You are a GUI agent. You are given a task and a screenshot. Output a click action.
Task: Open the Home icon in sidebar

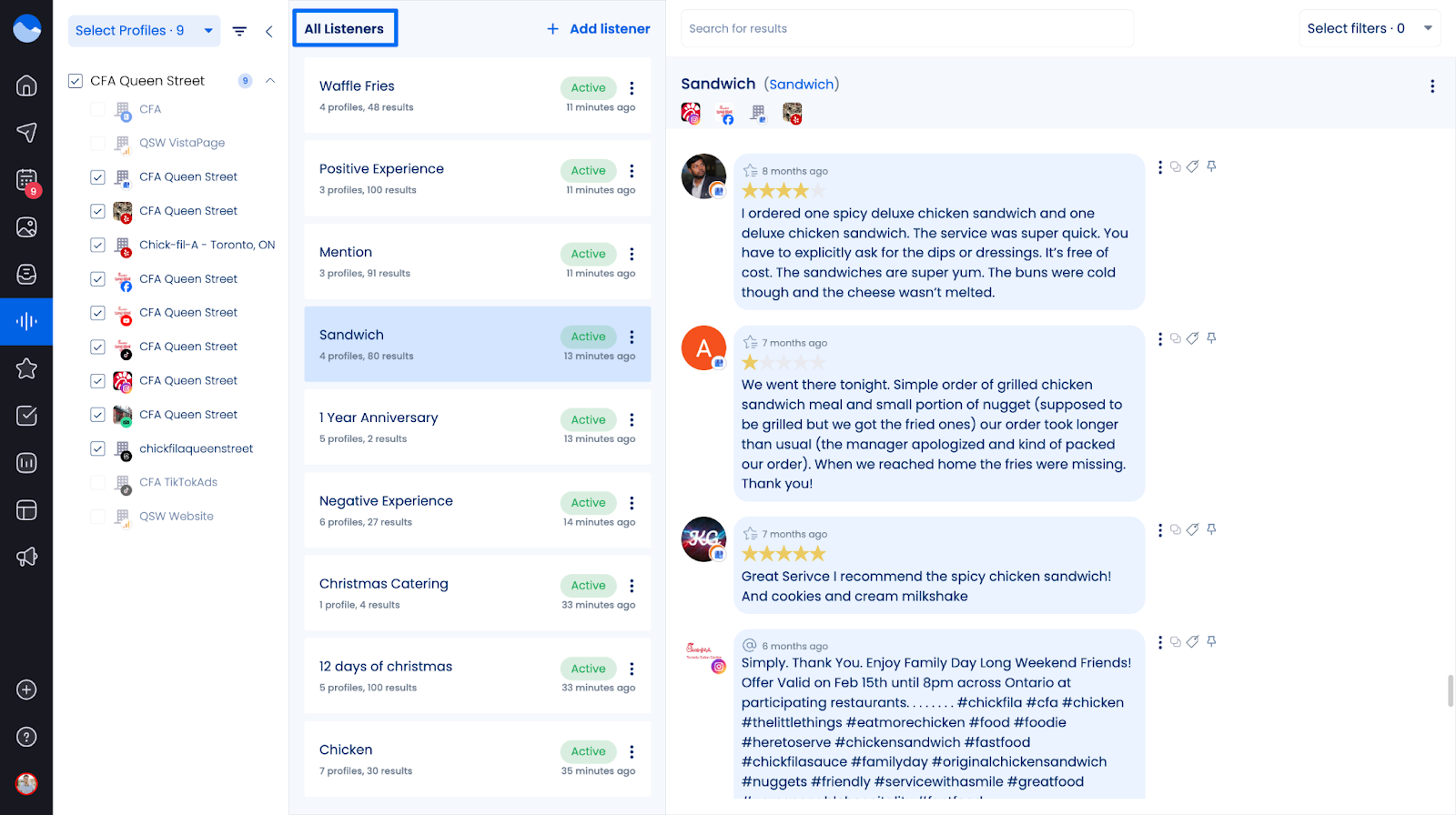(26, 86)
